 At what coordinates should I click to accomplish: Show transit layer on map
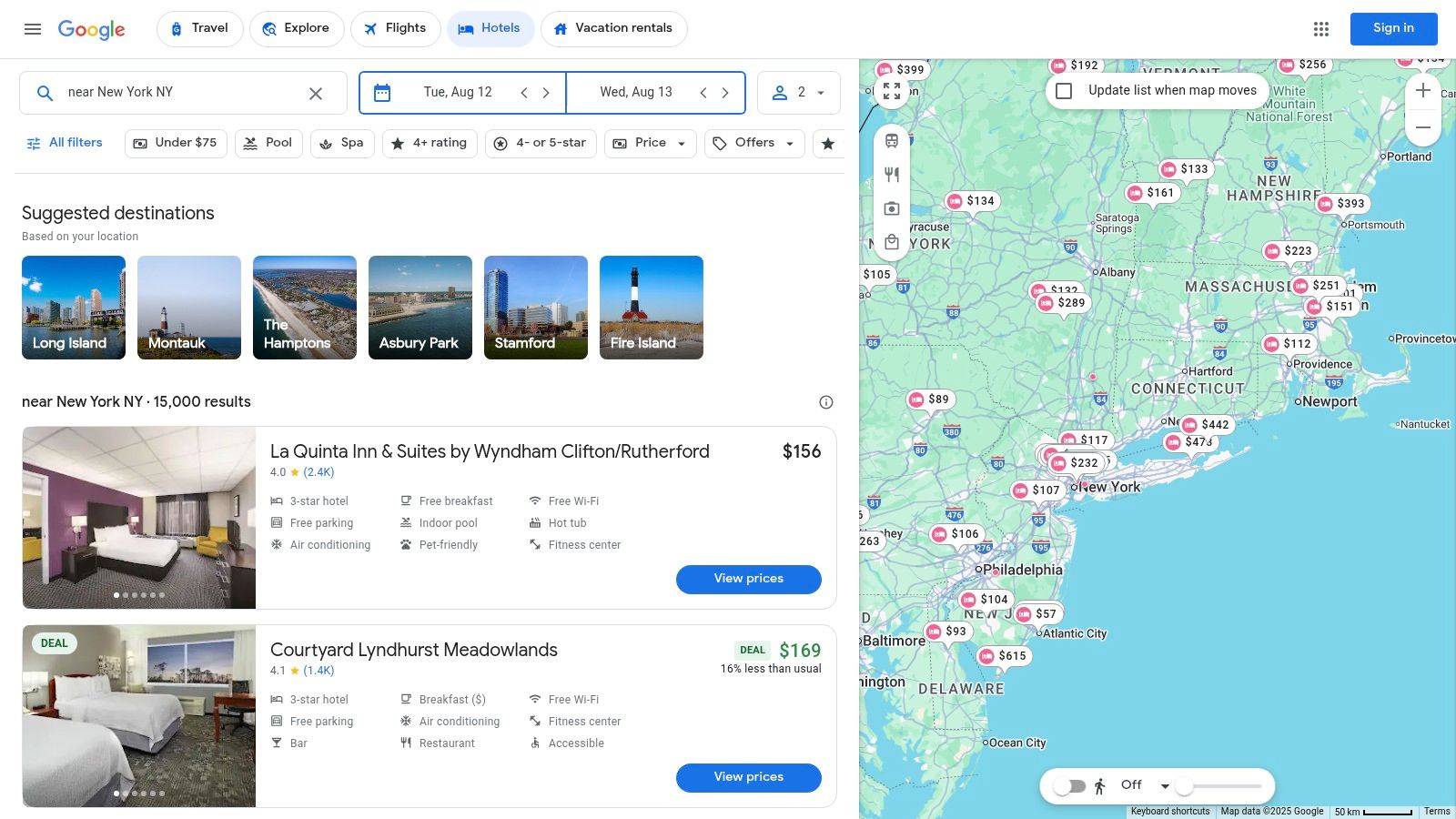coord(892,141)
